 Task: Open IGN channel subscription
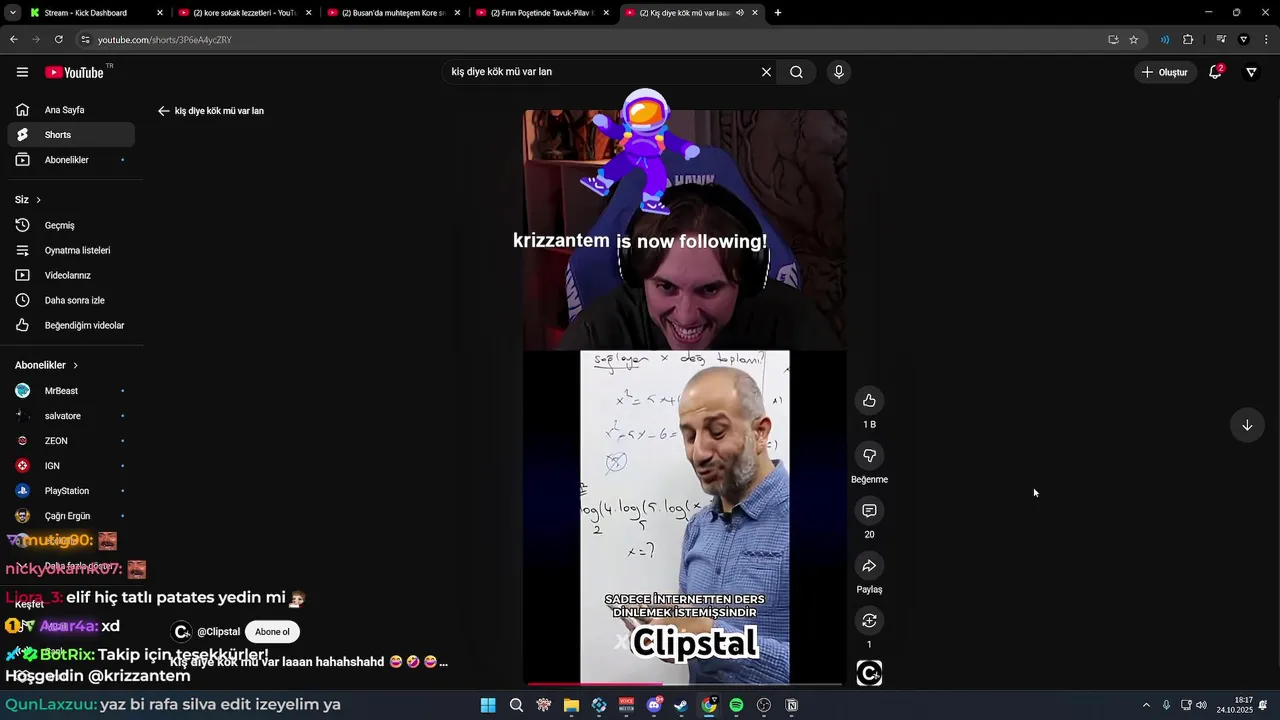70,466
